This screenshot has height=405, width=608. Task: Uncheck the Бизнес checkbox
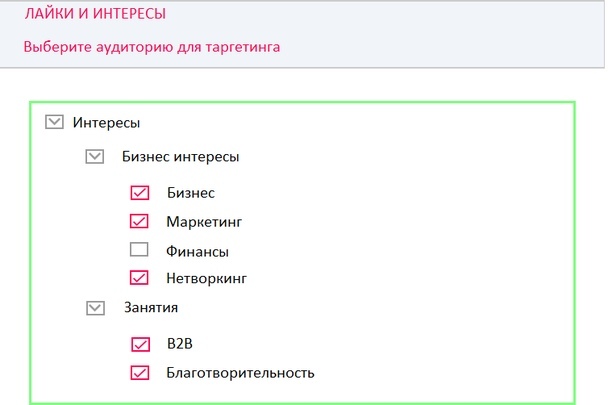click(x=140, y=192)
